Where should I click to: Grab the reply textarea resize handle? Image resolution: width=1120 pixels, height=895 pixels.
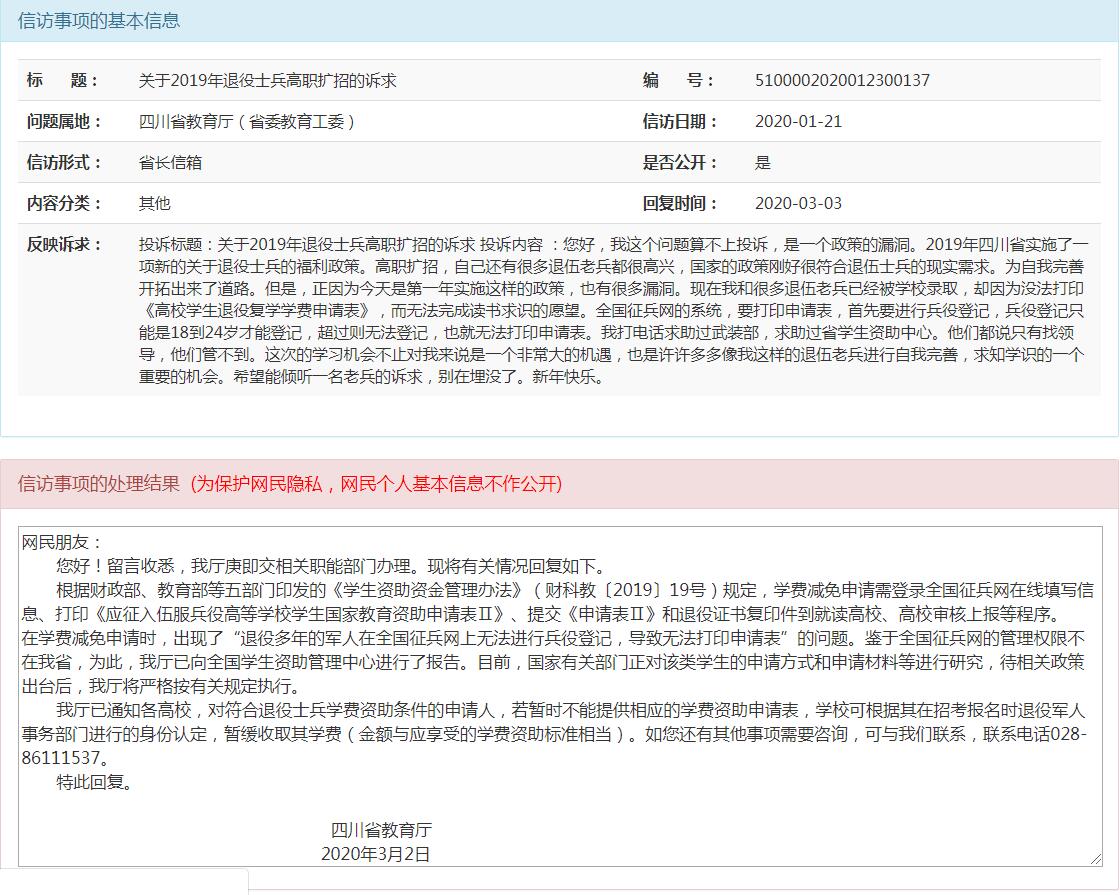tap(1096, 860)
